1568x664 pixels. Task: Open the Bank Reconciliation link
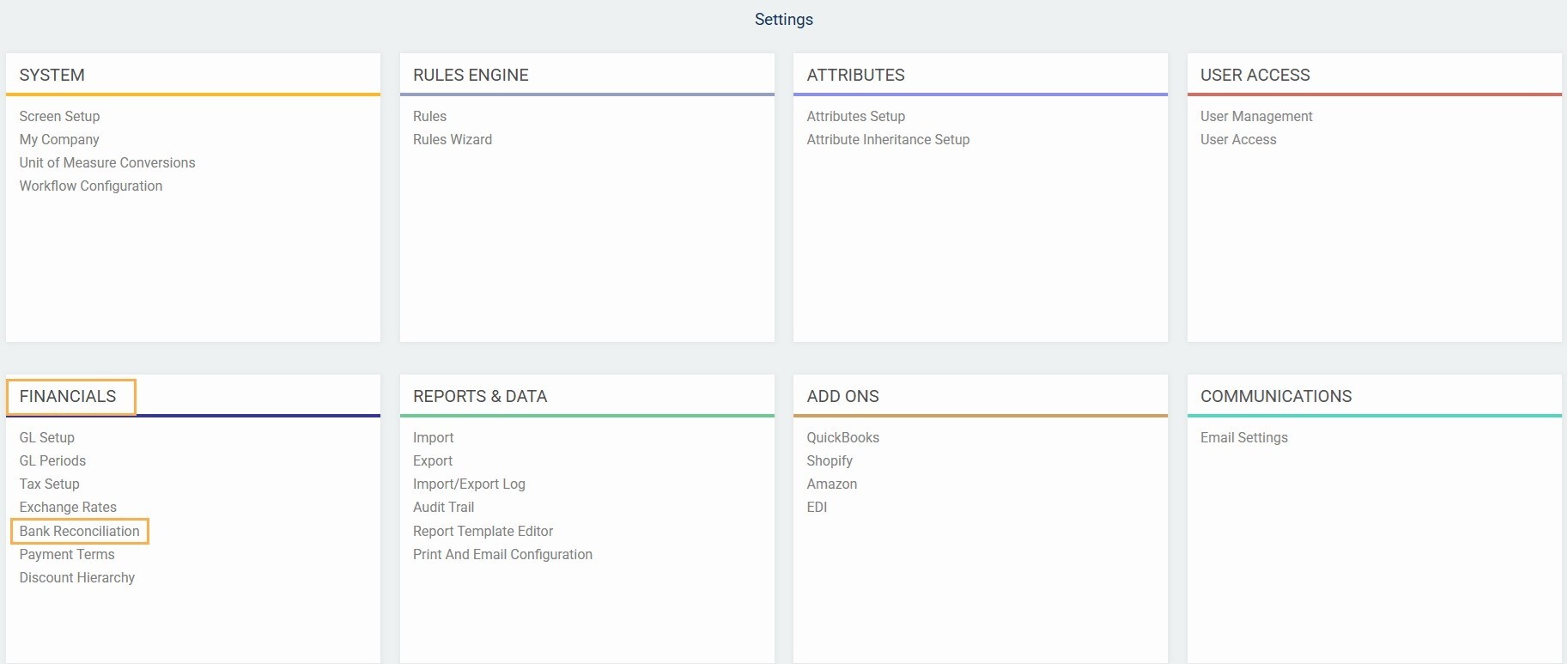[79, 531]
